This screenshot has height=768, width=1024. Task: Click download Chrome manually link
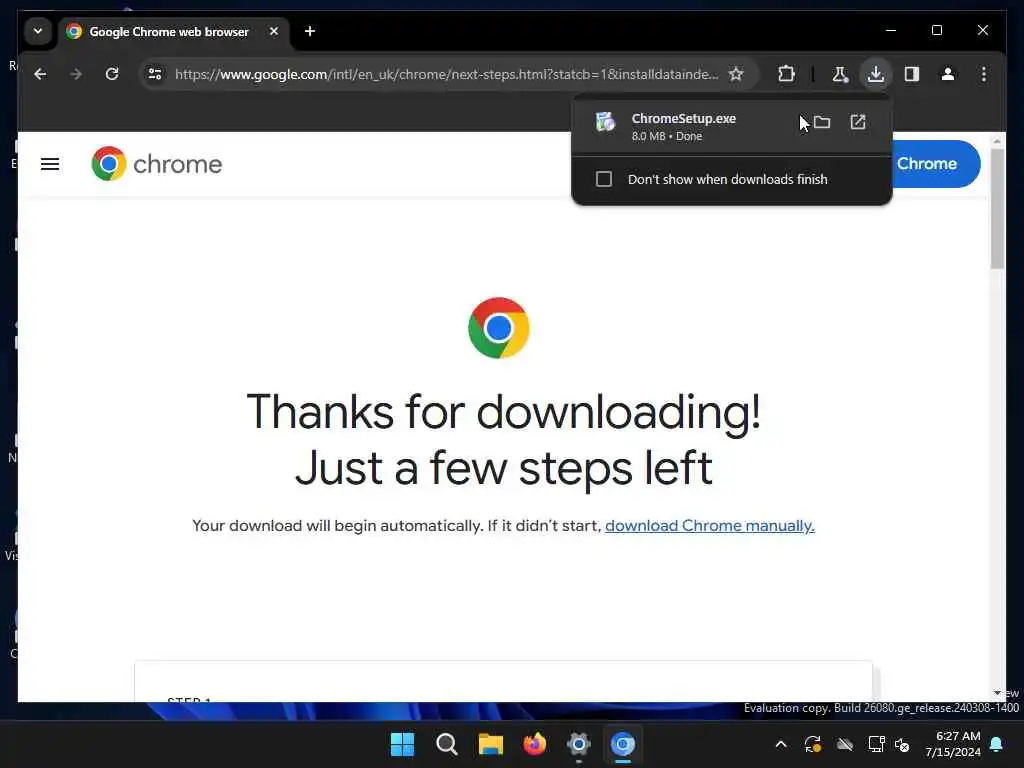coord(710,526)
